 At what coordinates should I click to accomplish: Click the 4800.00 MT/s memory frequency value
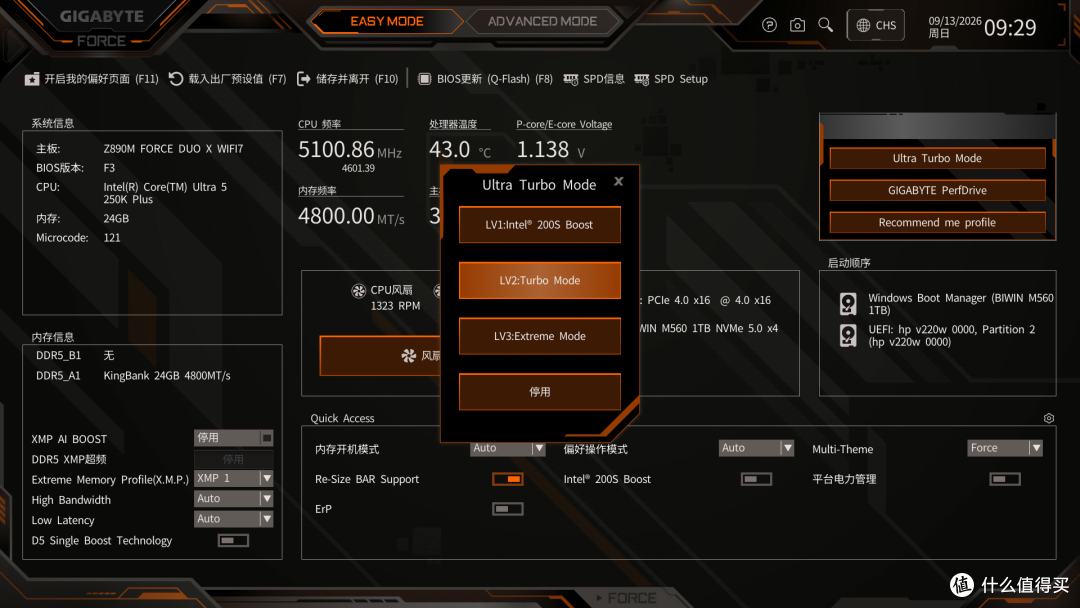(351, 216)
